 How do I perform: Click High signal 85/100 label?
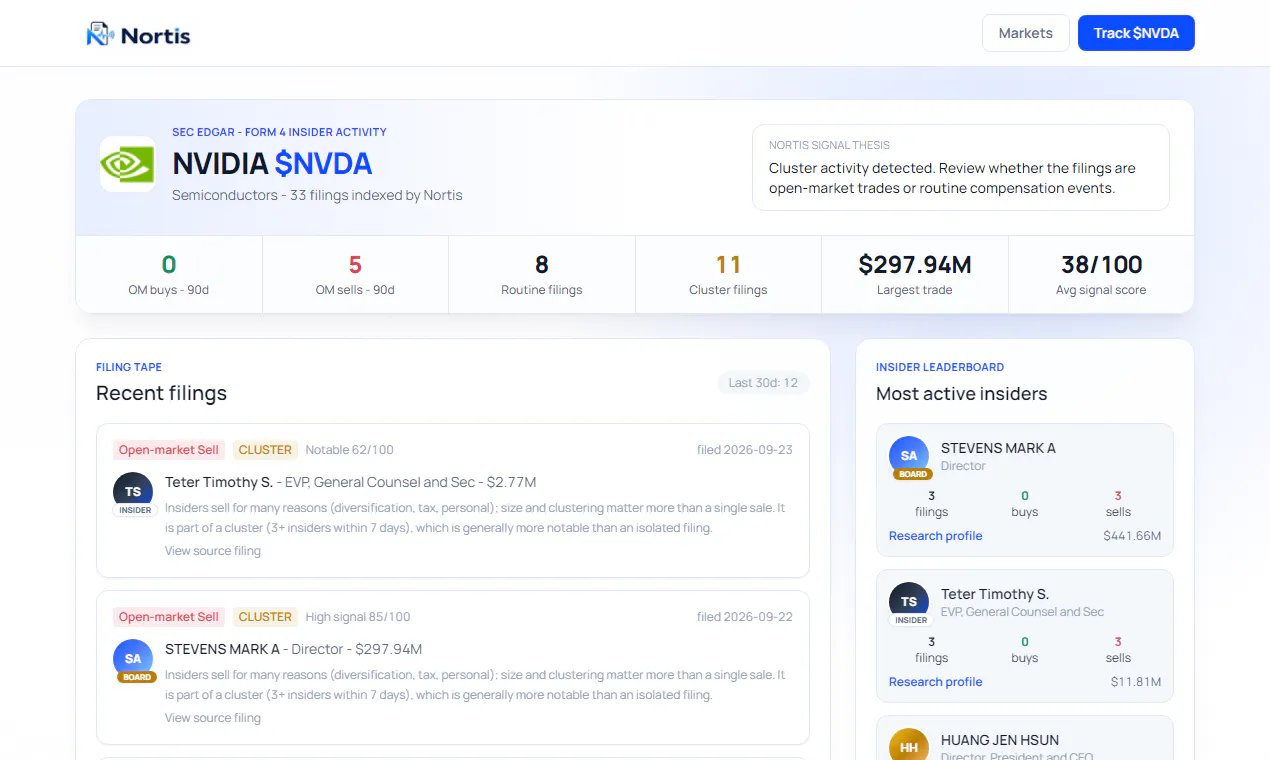358,617
